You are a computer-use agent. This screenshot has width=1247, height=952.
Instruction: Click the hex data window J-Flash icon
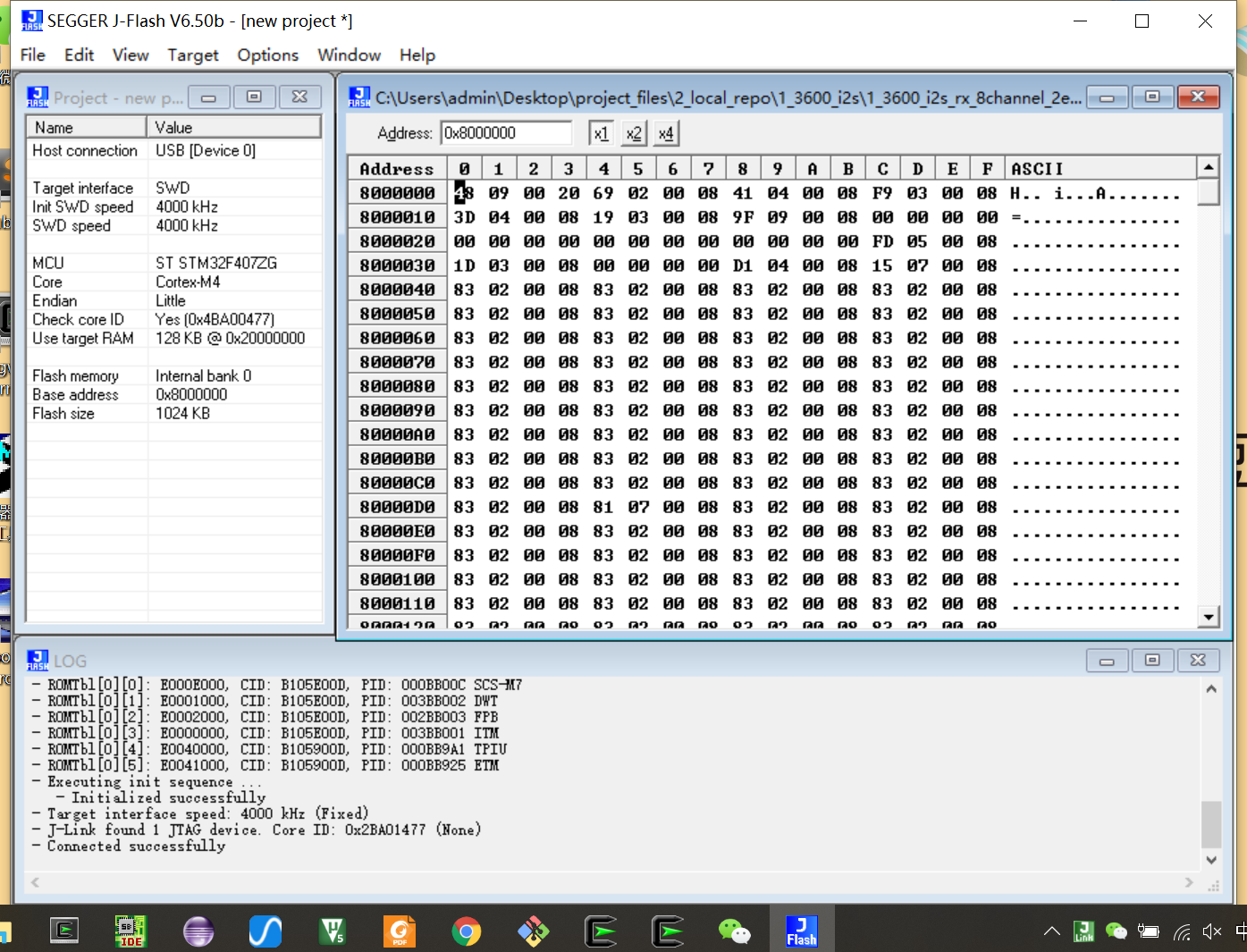tap(359, 97)
